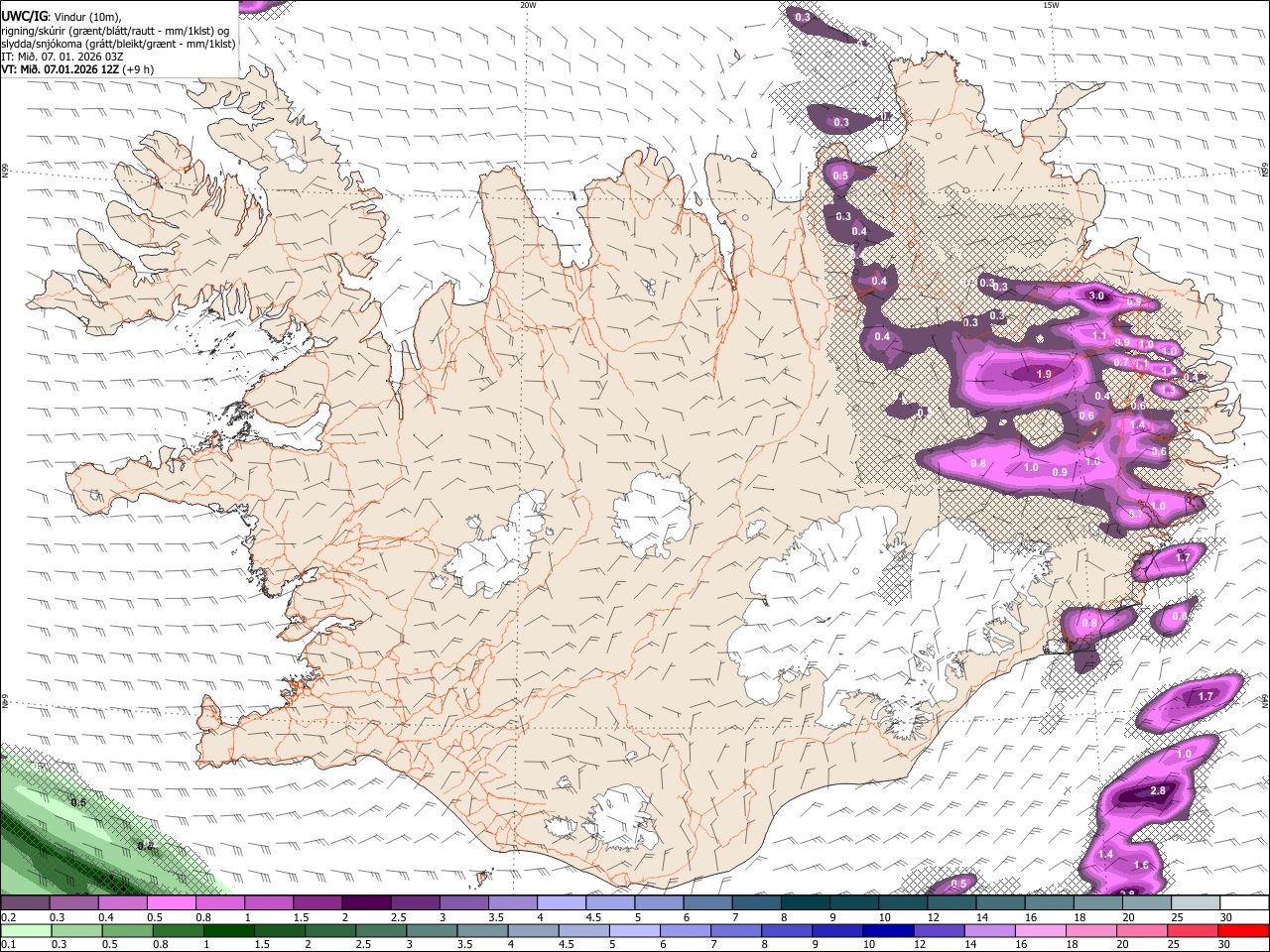The height and width of the screenshot is (952, 1270).
Task: Click the '20W' longitude label
Action: 528,5
